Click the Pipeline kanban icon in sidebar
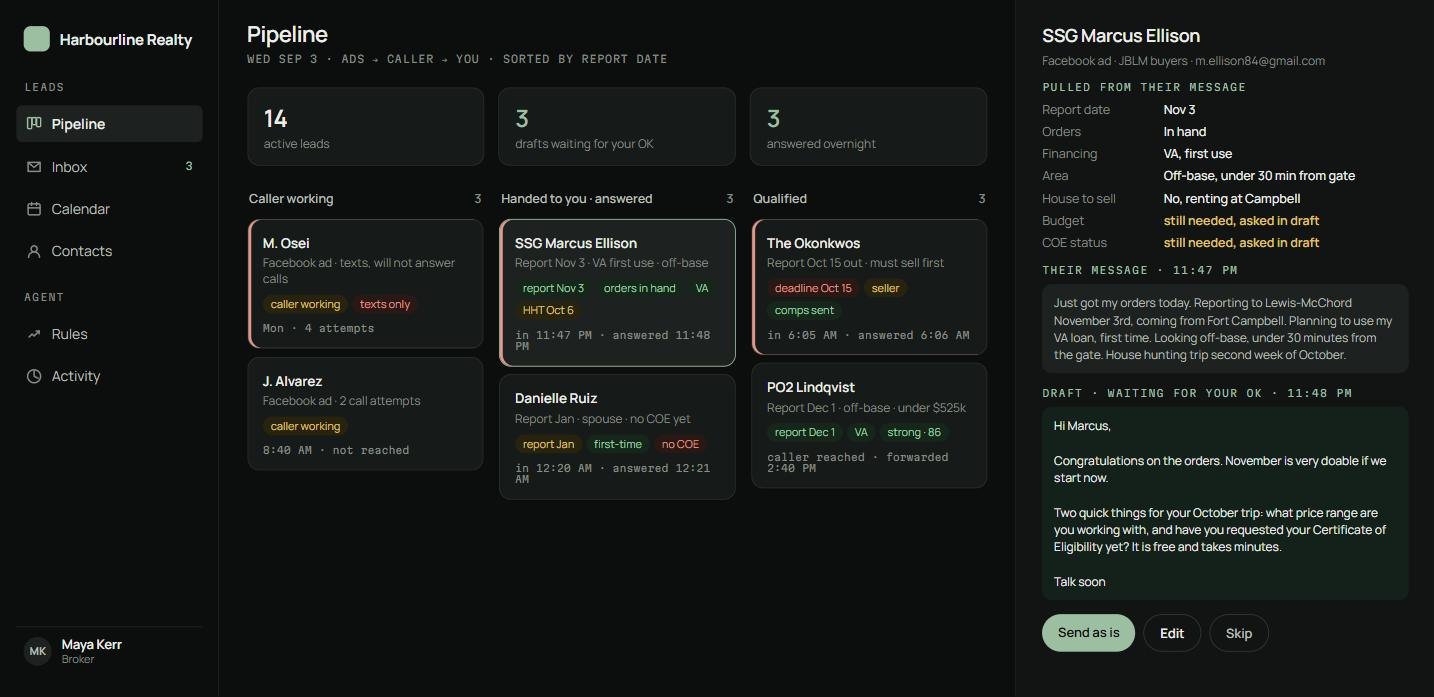The height and width of the screenshot is (697, 1434). (34, 123)
